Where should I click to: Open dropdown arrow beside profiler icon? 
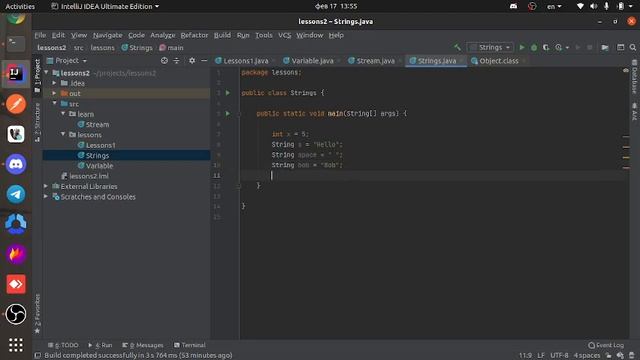567,48
